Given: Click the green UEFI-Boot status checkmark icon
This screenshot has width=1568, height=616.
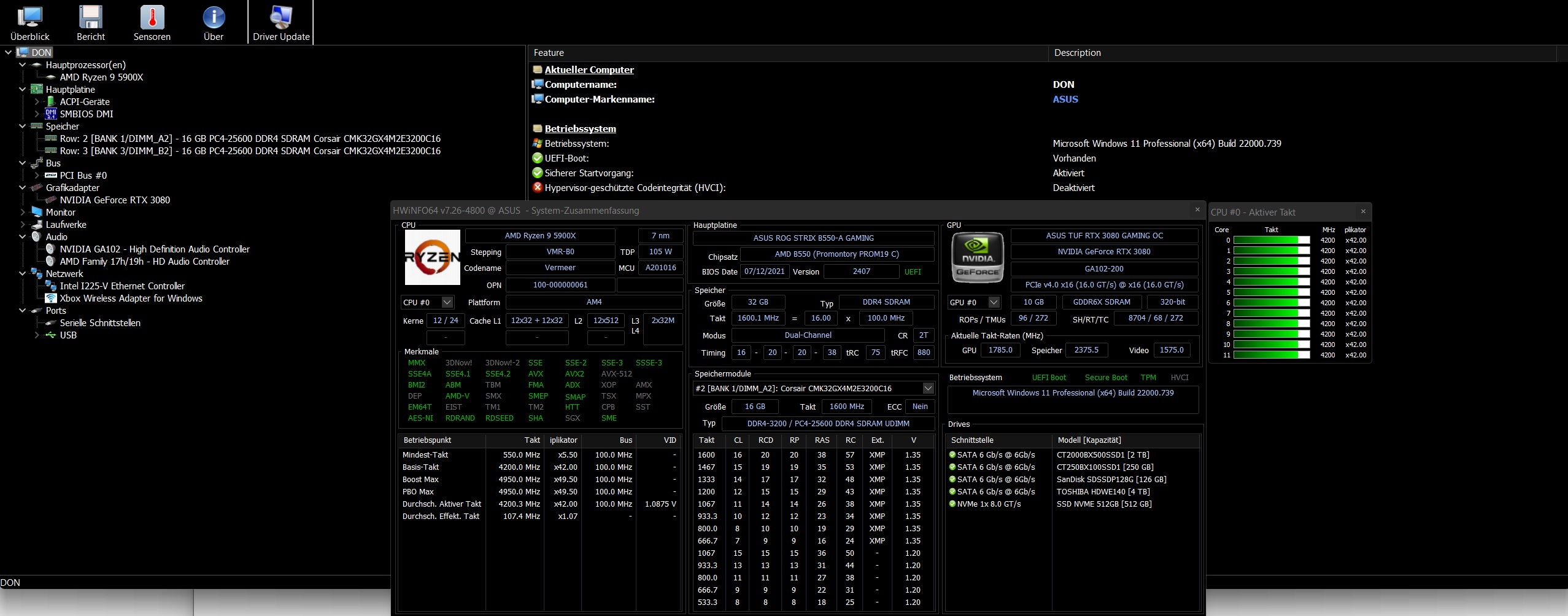Looking at the screenshot, I should click(x=538, y=158).
